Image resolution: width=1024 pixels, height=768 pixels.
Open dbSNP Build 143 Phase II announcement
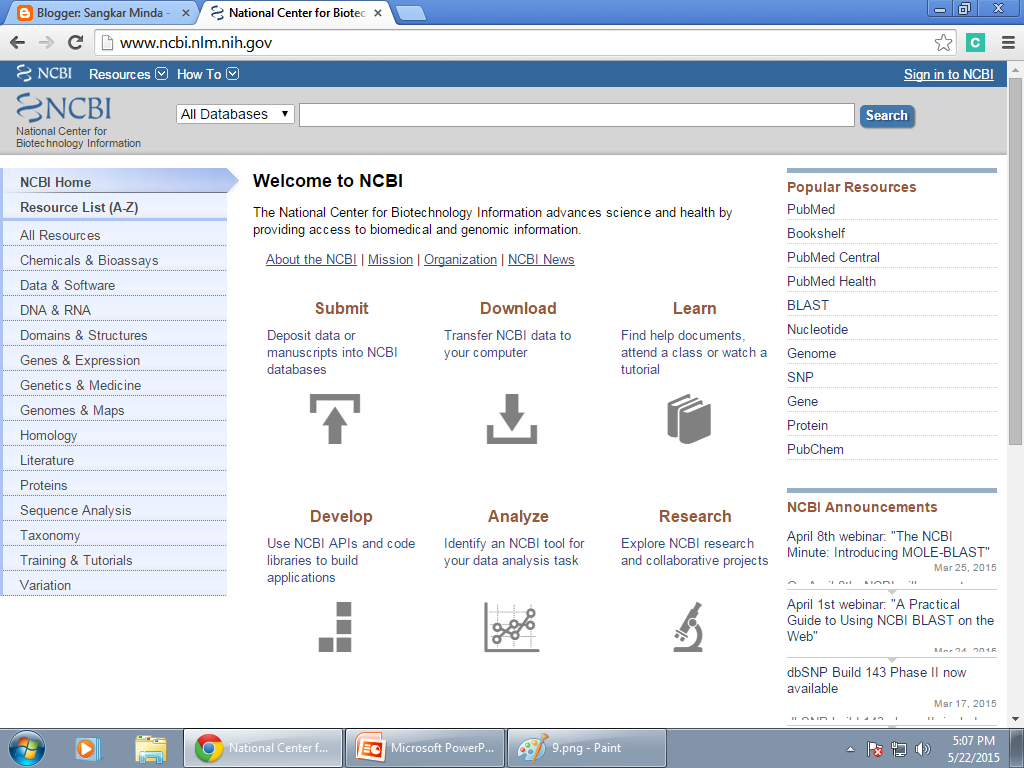point(876,680)
